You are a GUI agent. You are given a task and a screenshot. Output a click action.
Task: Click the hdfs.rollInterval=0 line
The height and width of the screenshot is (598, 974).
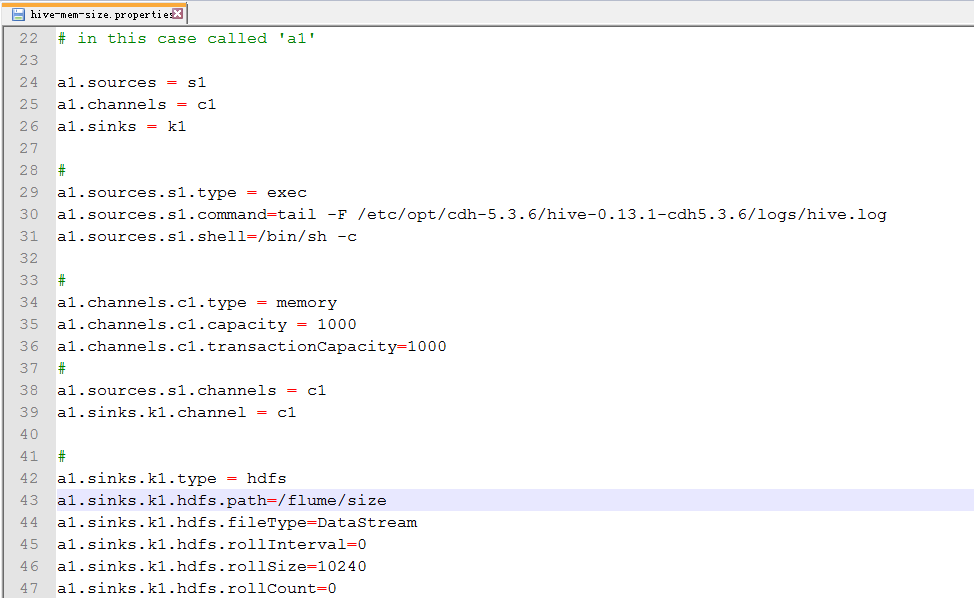click(212, 545)
